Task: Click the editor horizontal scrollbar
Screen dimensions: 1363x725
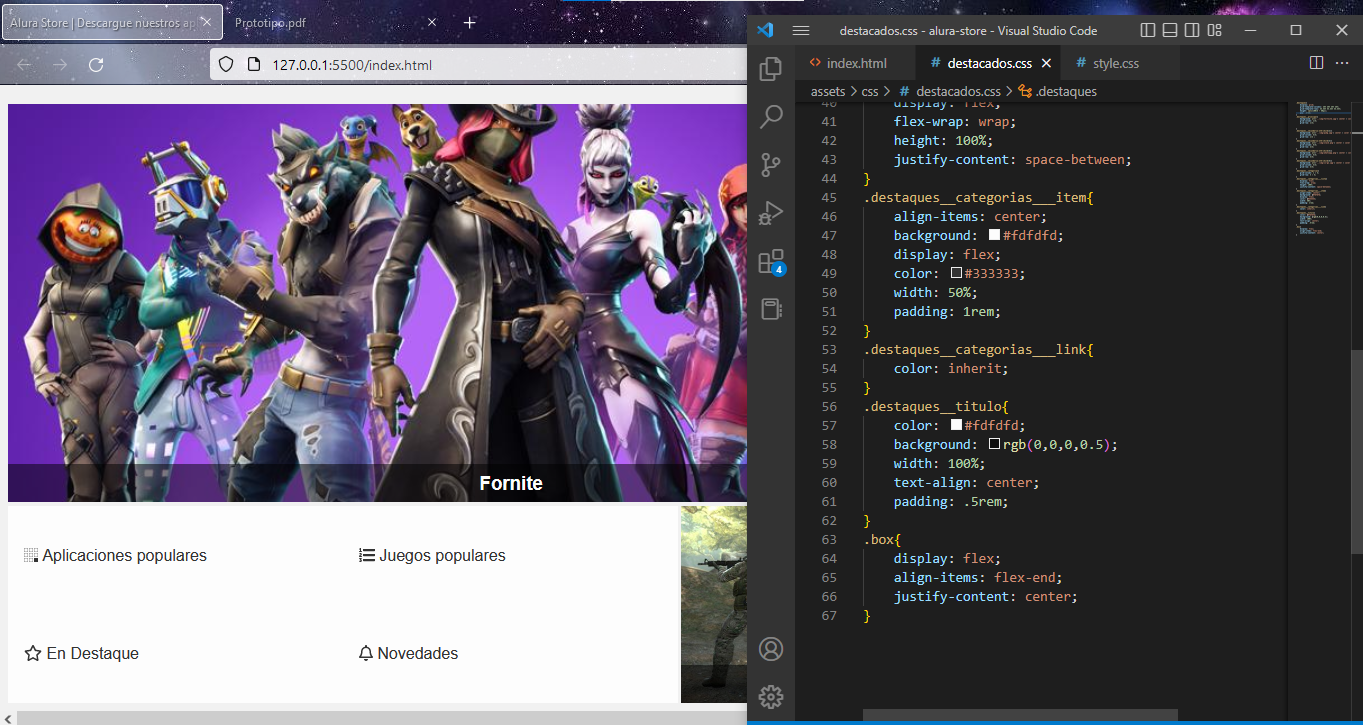Action: click(x=1020, y=715)
